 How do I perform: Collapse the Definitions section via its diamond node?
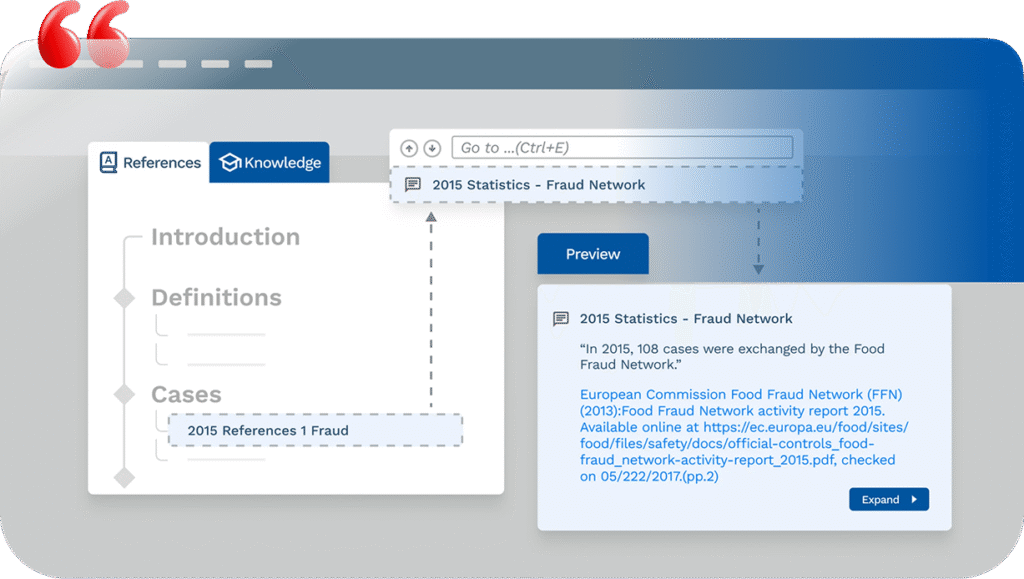point(124,298)
